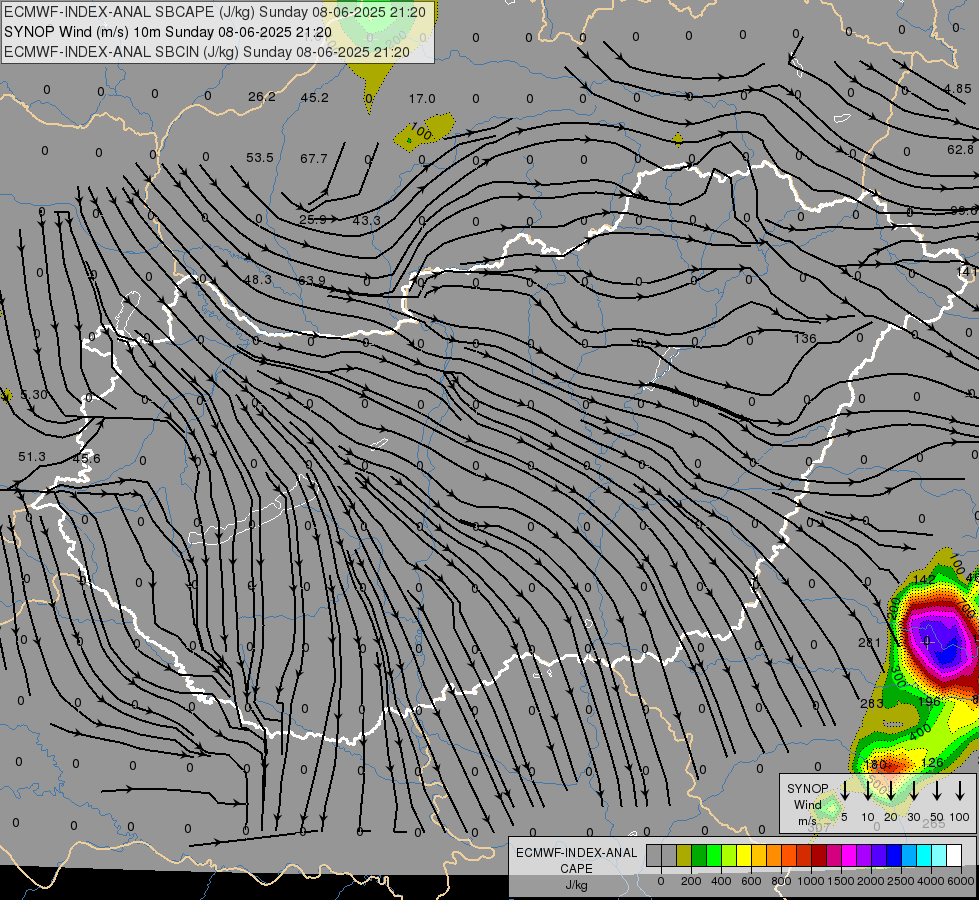The height and width of the screenshot is (900, 979).
Task: Click the 1000 tick label on color scale
Action: pyautogui.click(x=811, y=881)
